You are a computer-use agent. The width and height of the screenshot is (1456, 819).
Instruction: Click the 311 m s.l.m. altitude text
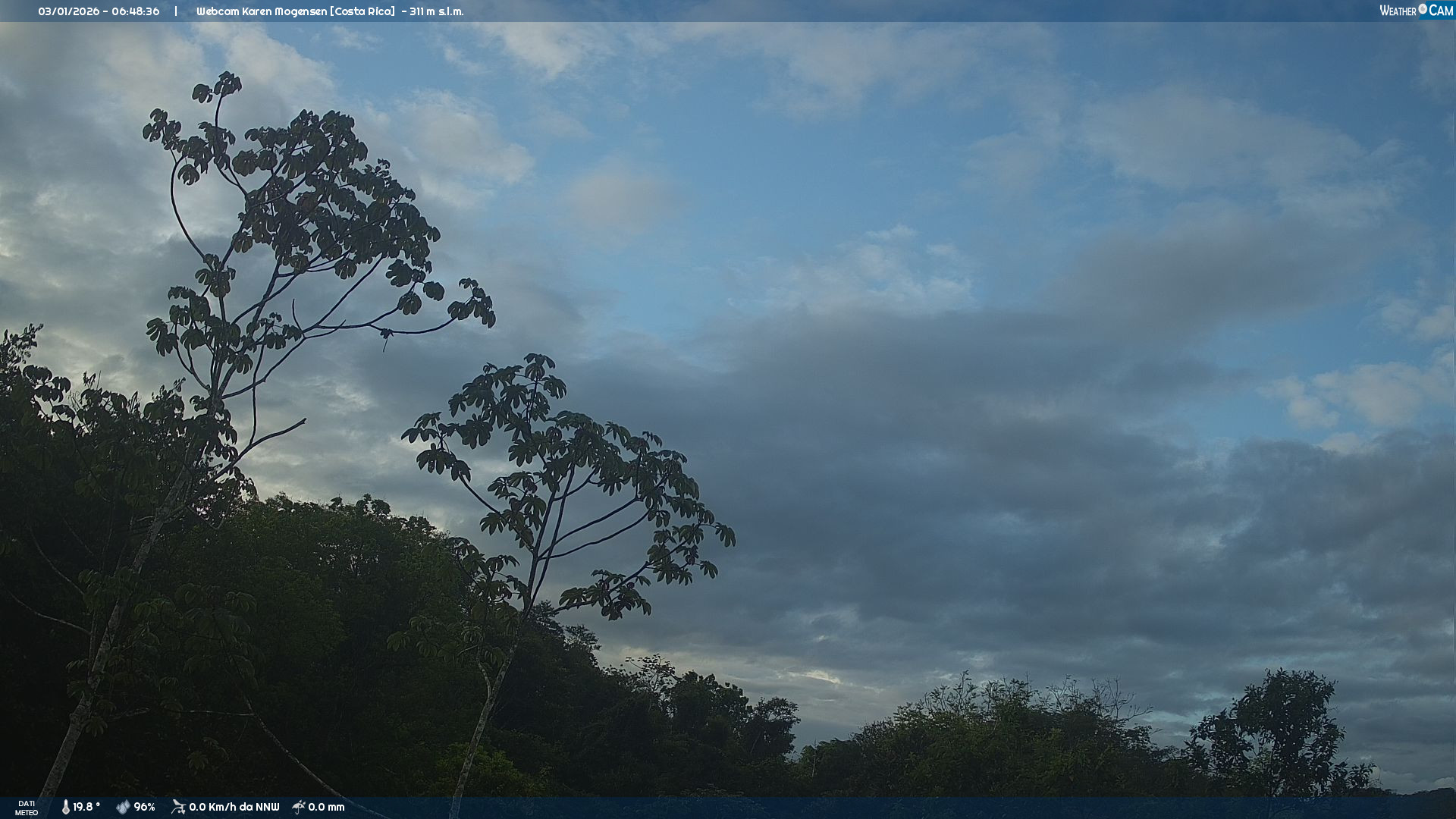click(x=437, y=11)
